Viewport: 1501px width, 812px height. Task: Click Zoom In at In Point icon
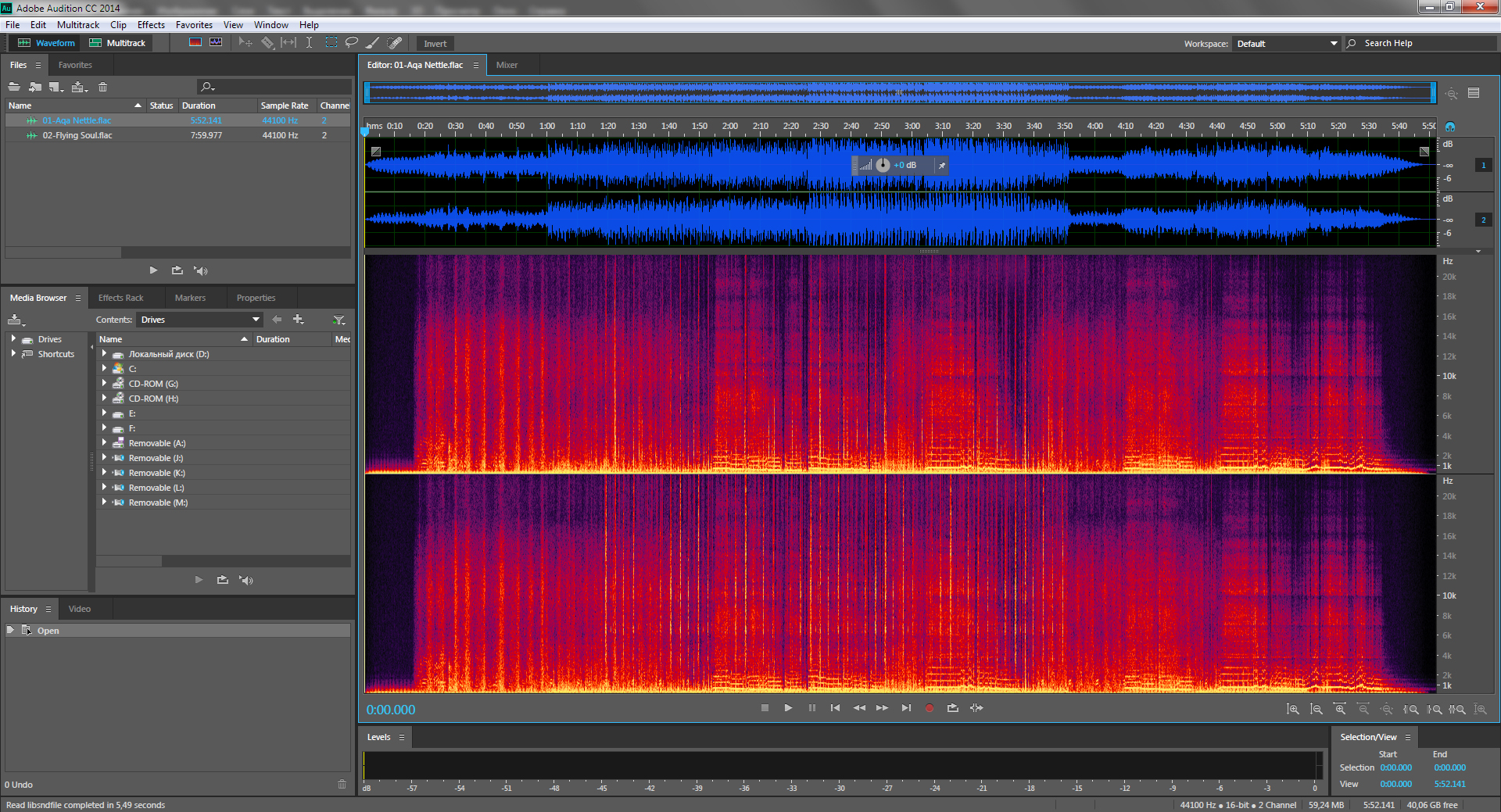(1411, 709)
